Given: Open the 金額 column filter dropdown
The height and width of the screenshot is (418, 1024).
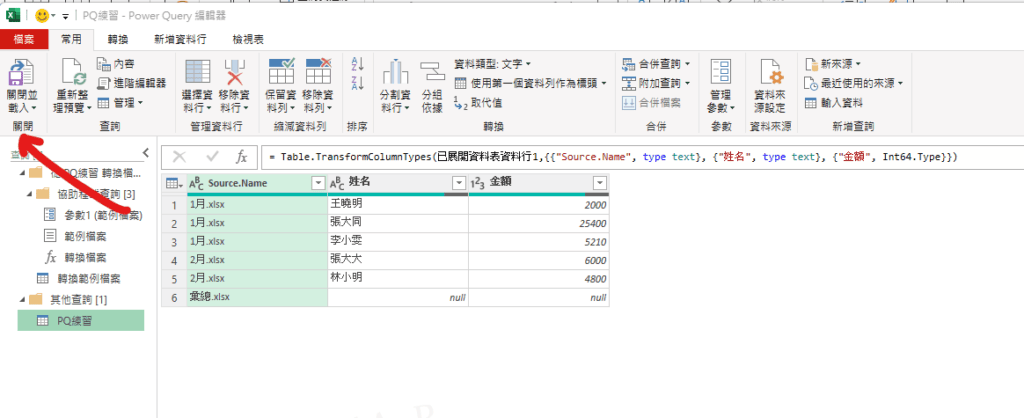Looking at the screenshot, I should pos(599,183).
